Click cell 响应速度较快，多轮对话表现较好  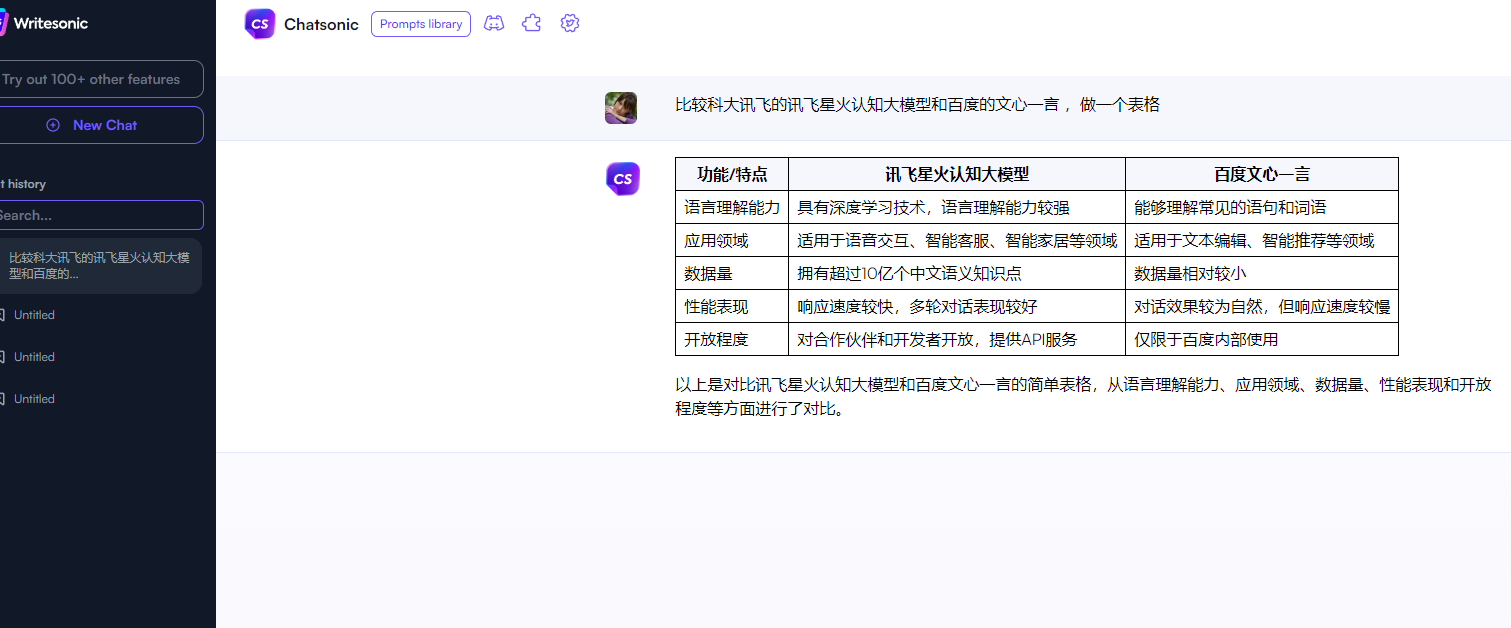(x=957, y=306)
